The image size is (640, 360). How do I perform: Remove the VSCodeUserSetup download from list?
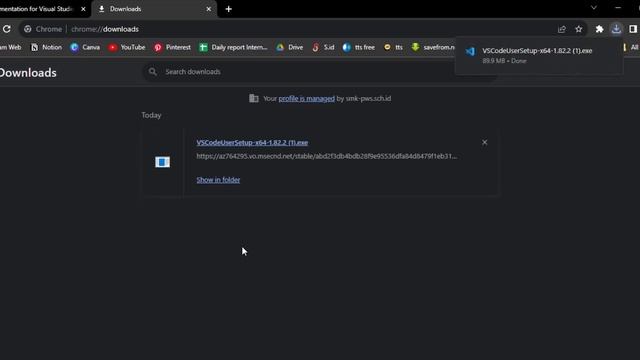pos(484,142)
